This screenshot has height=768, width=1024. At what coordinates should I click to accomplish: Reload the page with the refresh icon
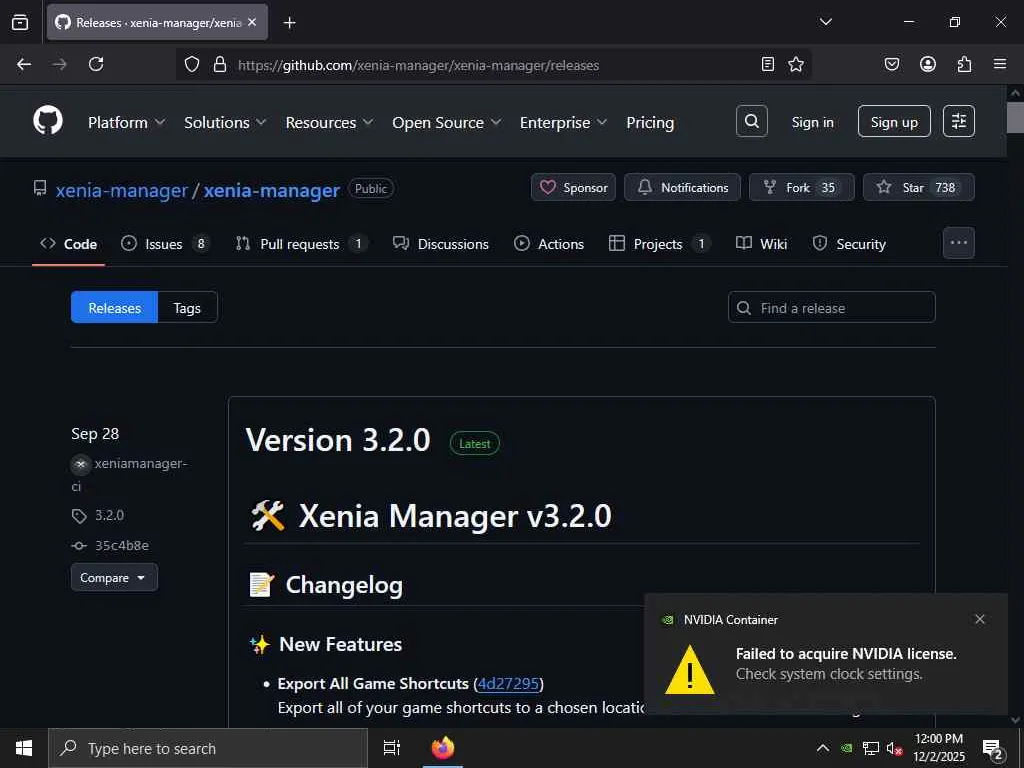point(96,64)
